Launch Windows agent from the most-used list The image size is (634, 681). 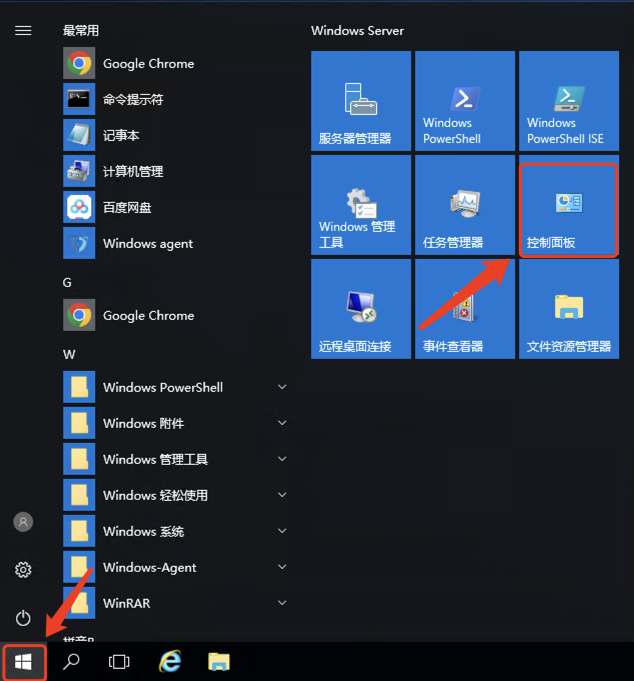176,244
